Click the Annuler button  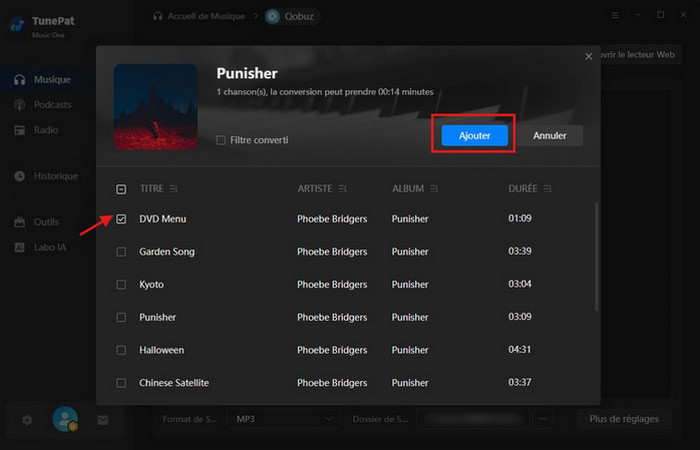550,135
